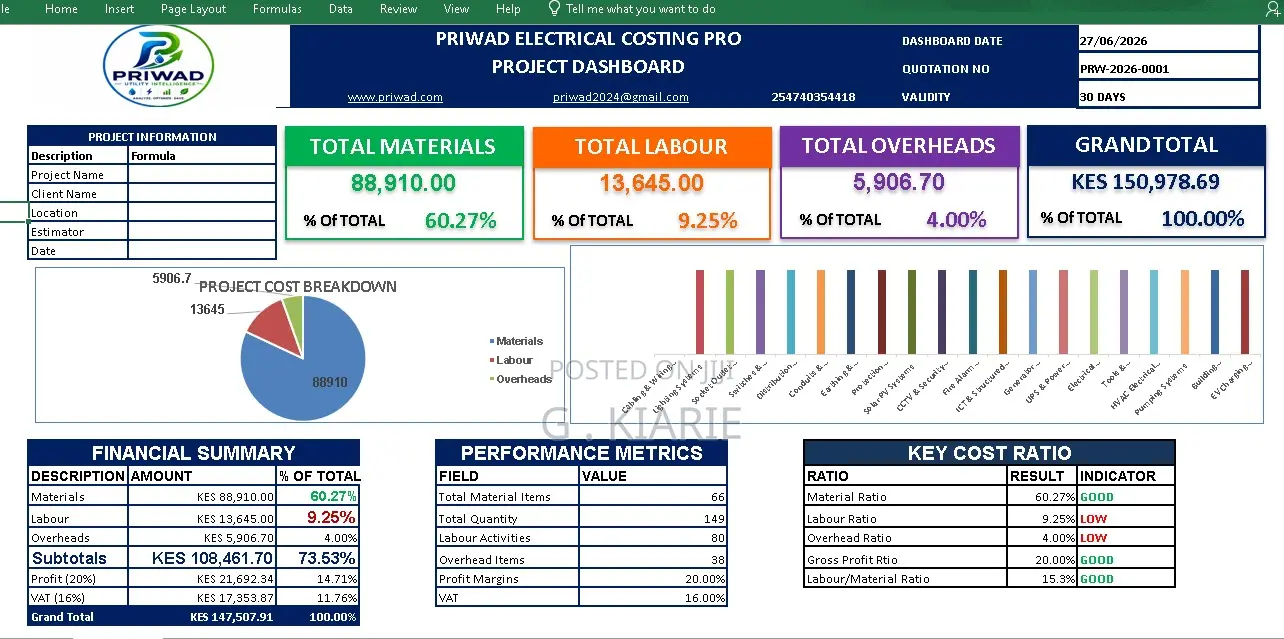Click the priwad2024@gmail.com email link
The width and height of the screenshot is (1284, 639).
pyautogui.click(x=620, y=97)
